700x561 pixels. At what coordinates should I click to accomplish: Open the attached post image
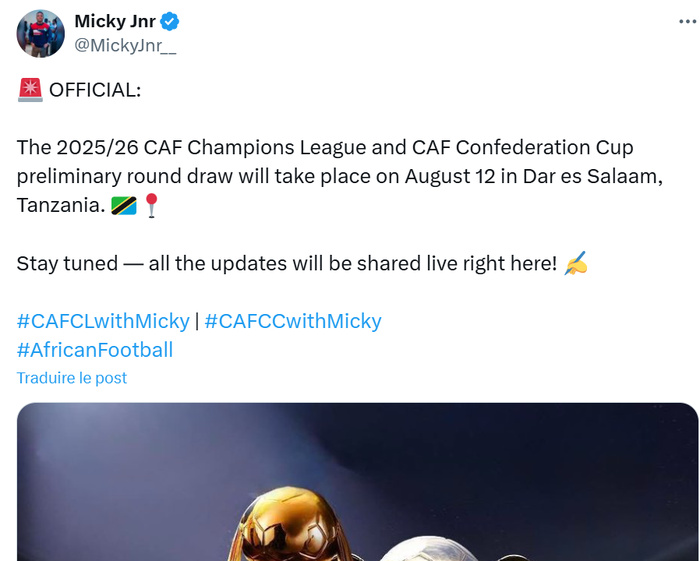(x=357, y=481)
